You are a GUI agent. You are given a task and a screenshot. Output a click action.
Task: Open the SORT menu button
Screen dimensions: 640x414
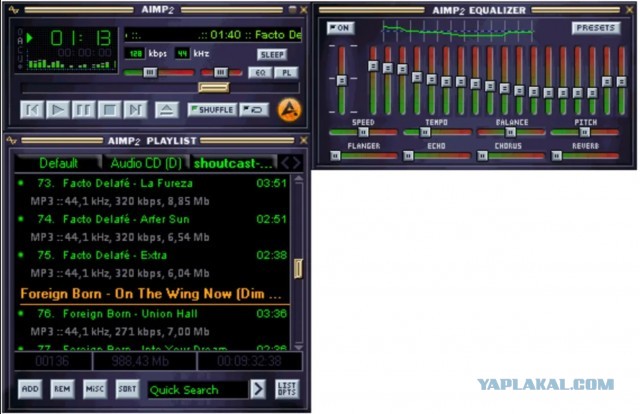point(127,389)
